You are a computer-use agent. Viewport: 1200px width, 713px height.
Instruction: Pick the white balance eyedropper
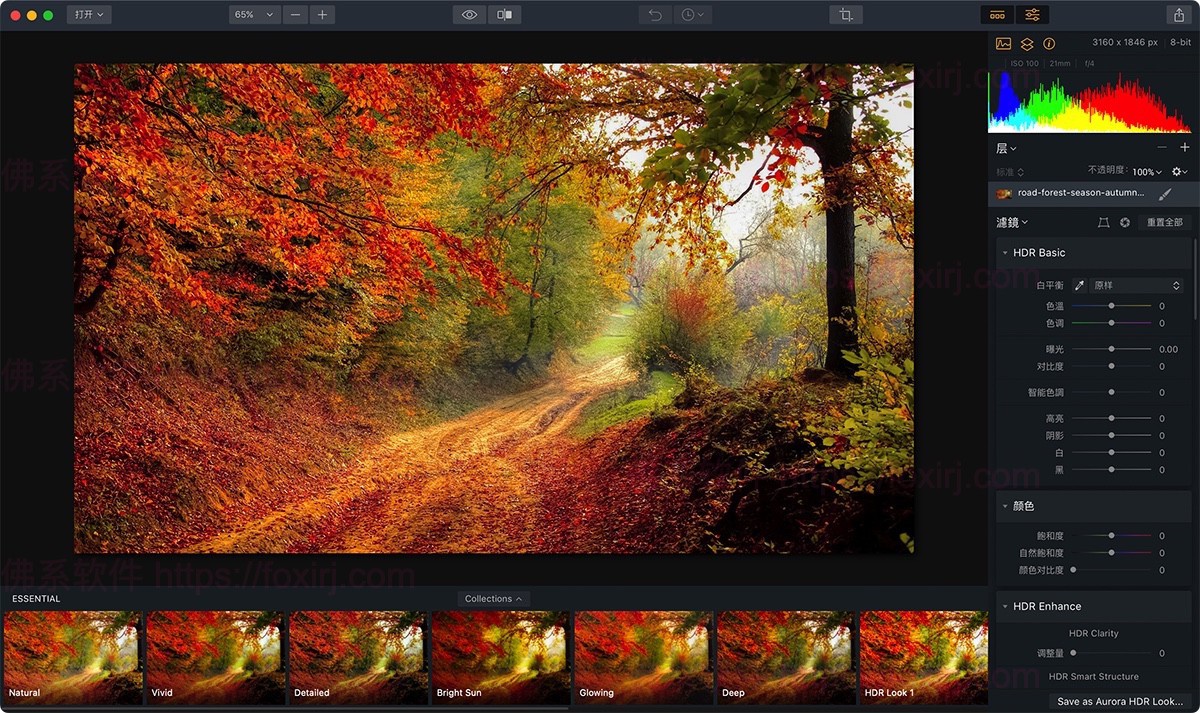coord(1079,286)
